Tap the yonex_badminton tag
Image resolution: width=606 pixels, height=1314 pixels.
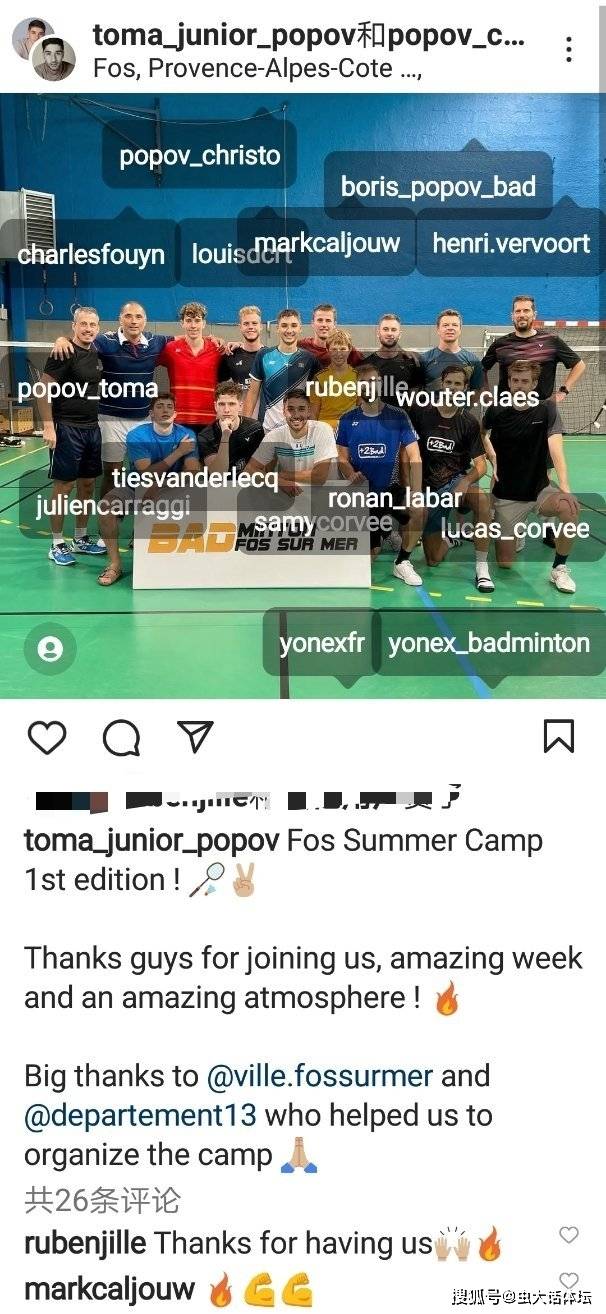(488, 642)
